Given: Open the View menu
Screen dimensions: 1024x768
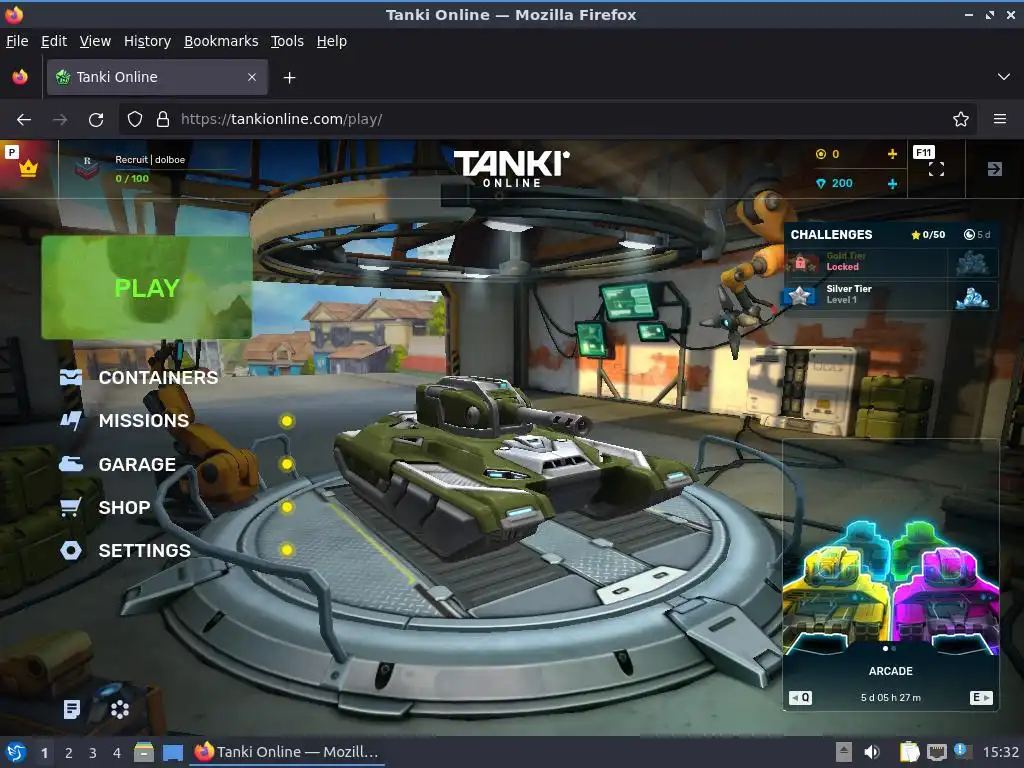Looking at the screenshot, I should point(95,41).
